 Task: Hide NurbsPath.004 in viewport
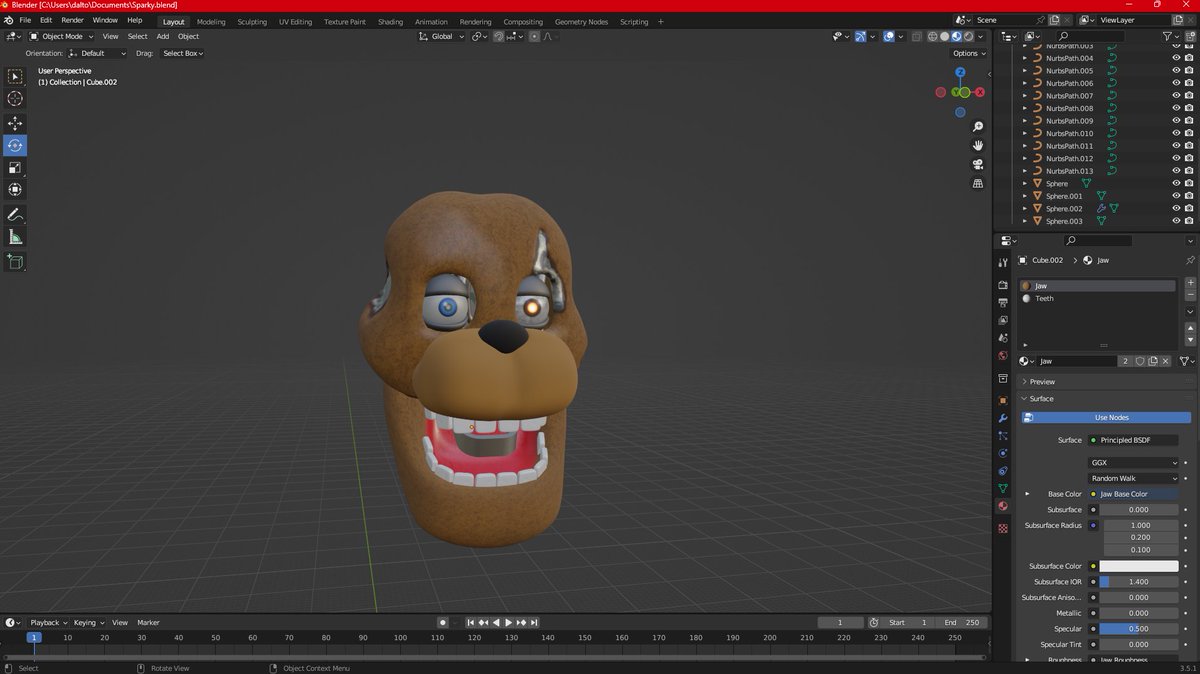click(1176, 58)
